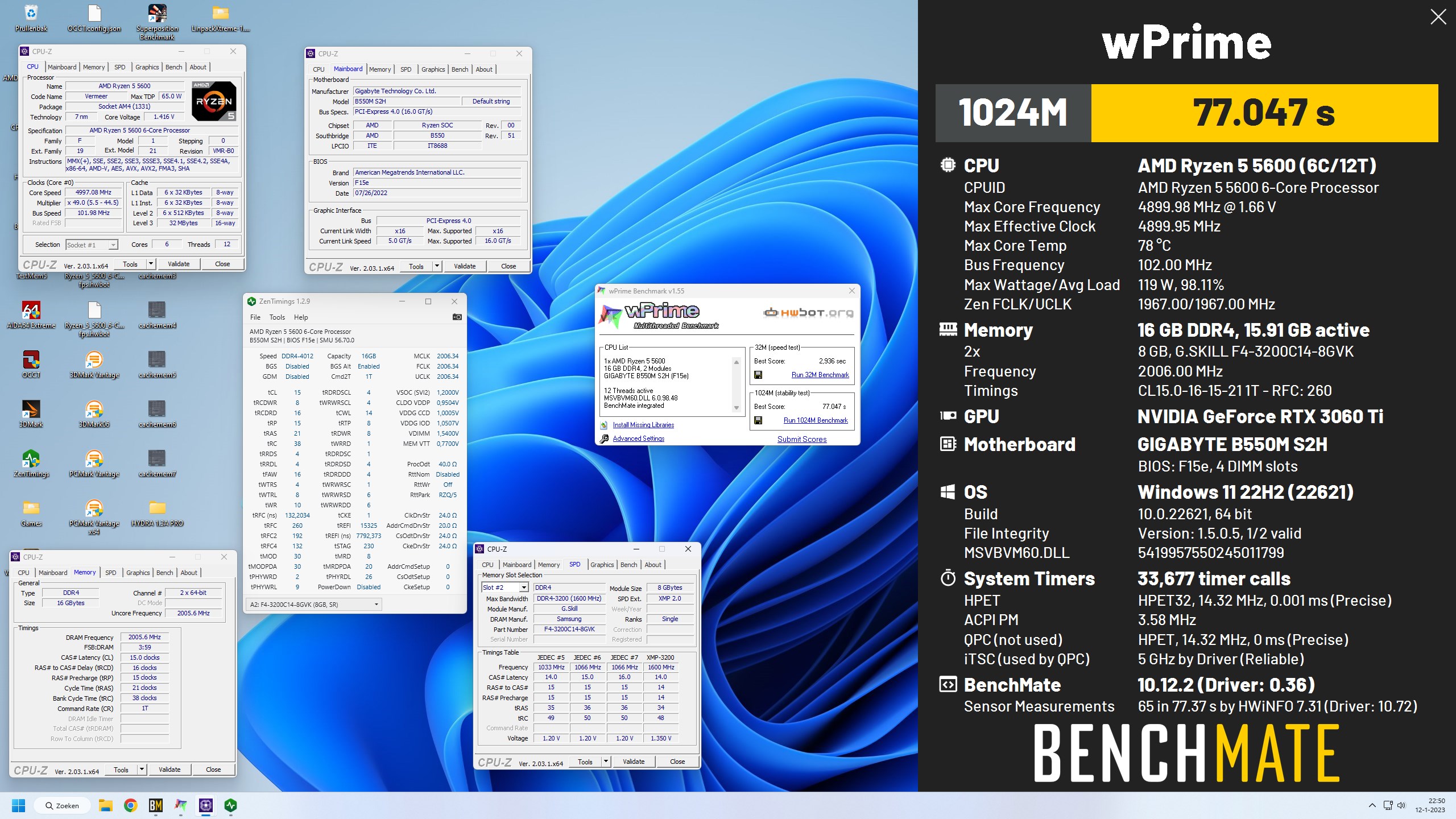
Task: Switch to CPU-Z taskbar icon
Action: click(x=206, y=805)
